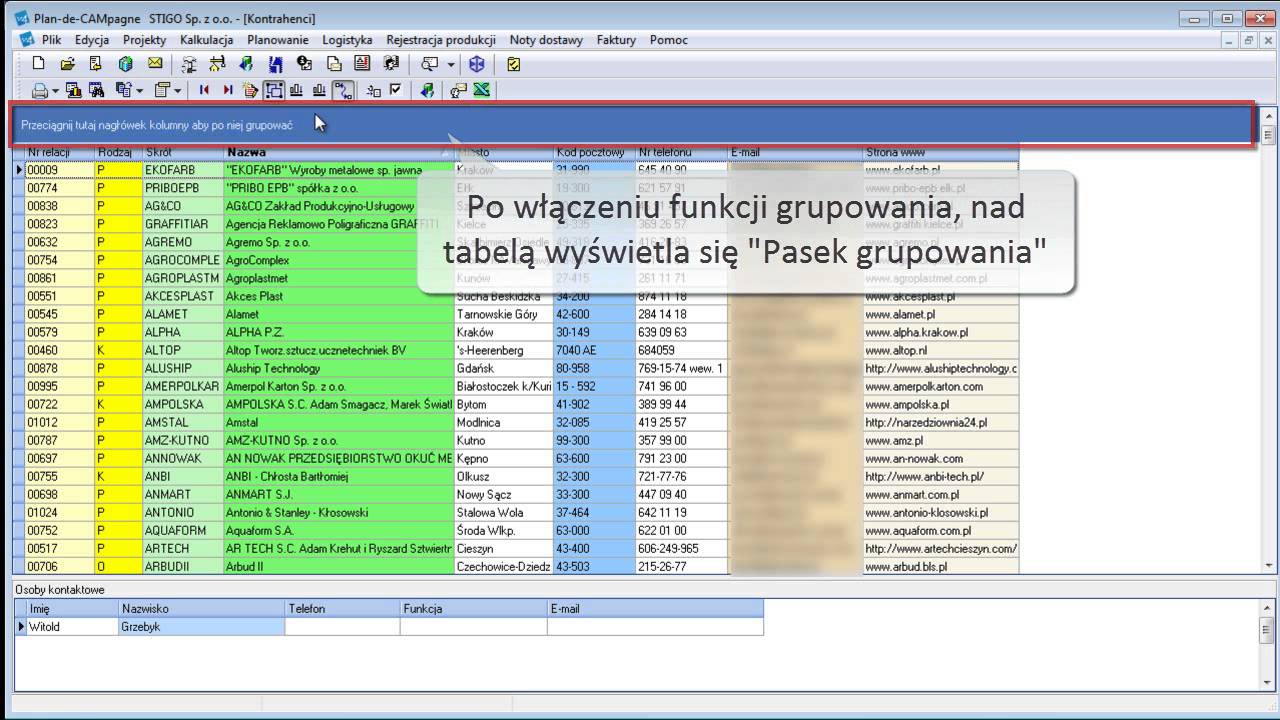Viewport: 1280px width, 720px height.
Task: Click postal code cell 99-300
Action: [x=595, y=440]
